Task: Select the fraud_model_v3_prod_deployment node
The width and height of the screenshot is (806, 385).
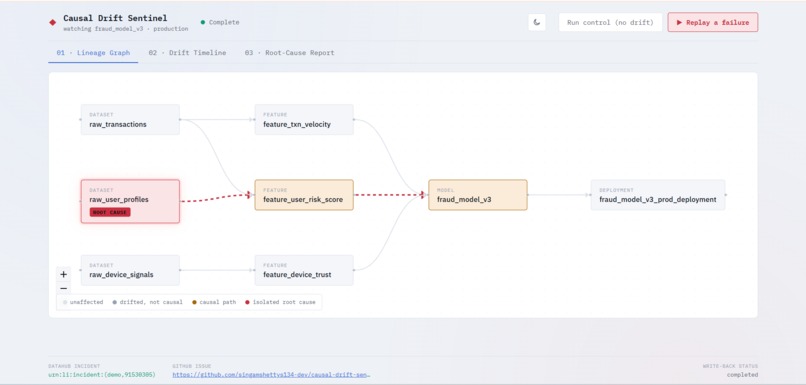Action: pos(657,195)
